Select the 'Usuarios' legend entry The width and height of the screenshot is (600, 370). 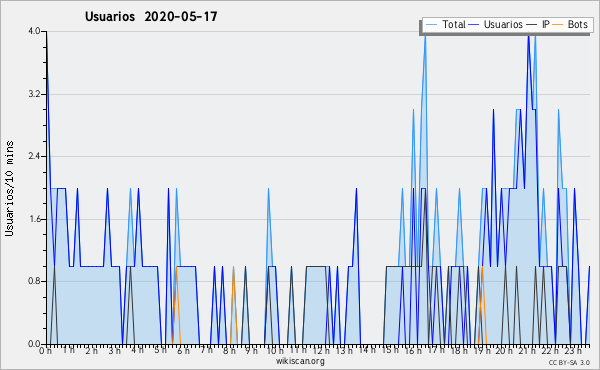pos(496,24)
